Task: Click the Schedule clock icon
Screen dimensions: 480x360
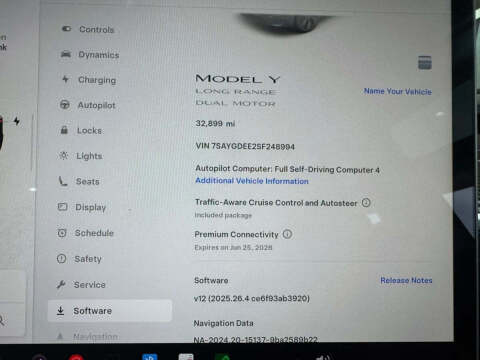Action: coord(62,233)
